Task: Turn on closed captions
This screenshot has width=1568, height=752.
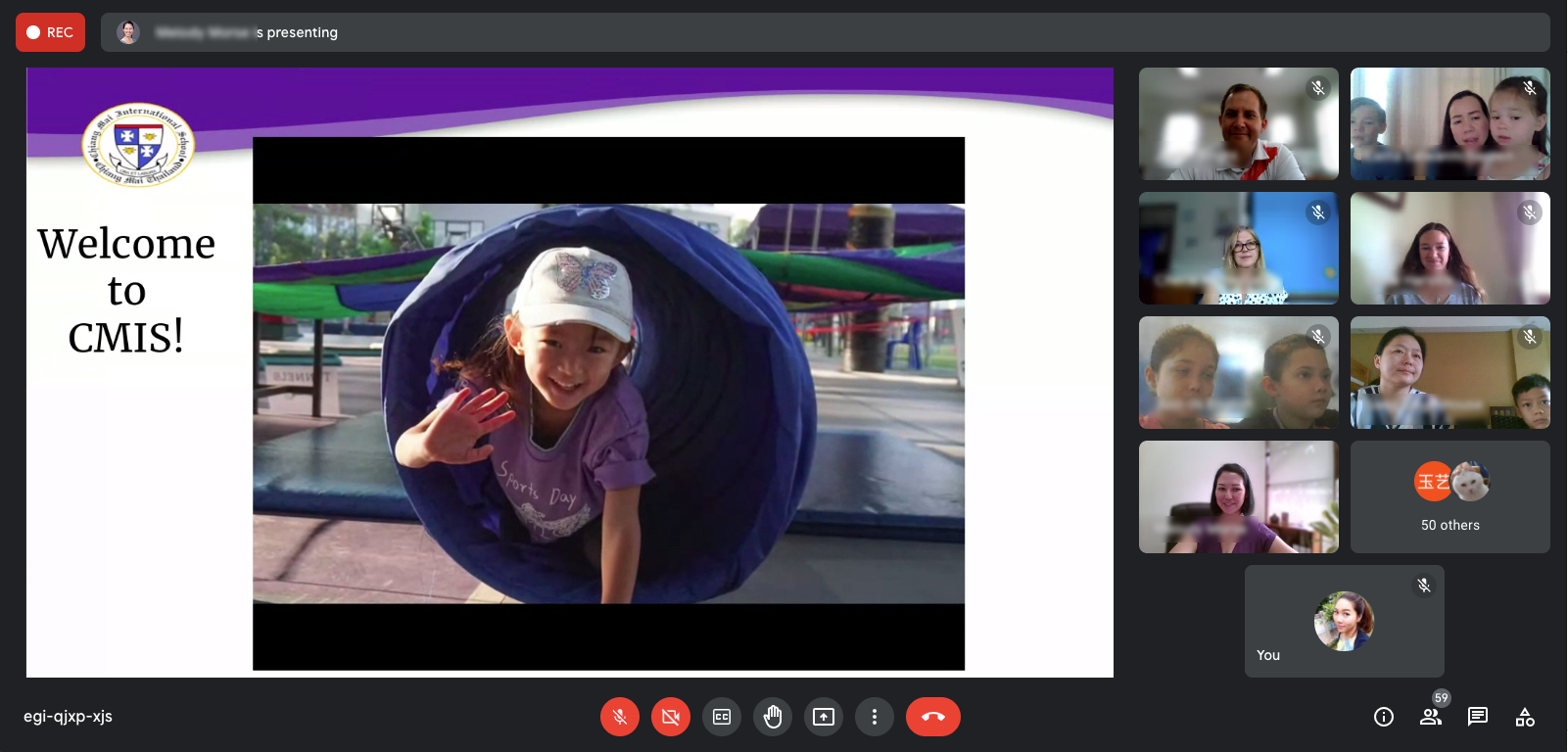Action: pyautogui.click(x=722, y=717)
